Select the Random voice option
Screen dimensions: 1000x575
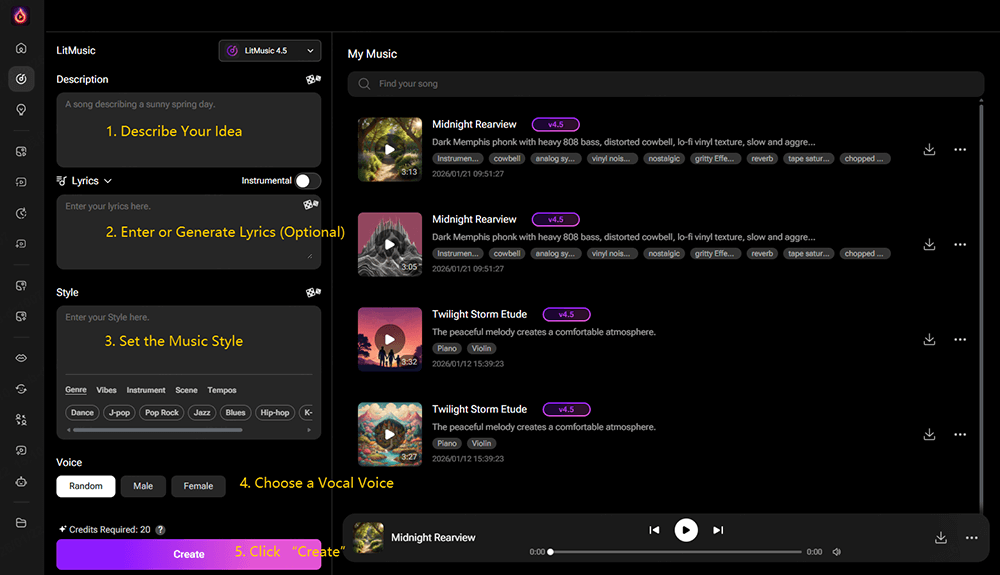tap(85, 486)
